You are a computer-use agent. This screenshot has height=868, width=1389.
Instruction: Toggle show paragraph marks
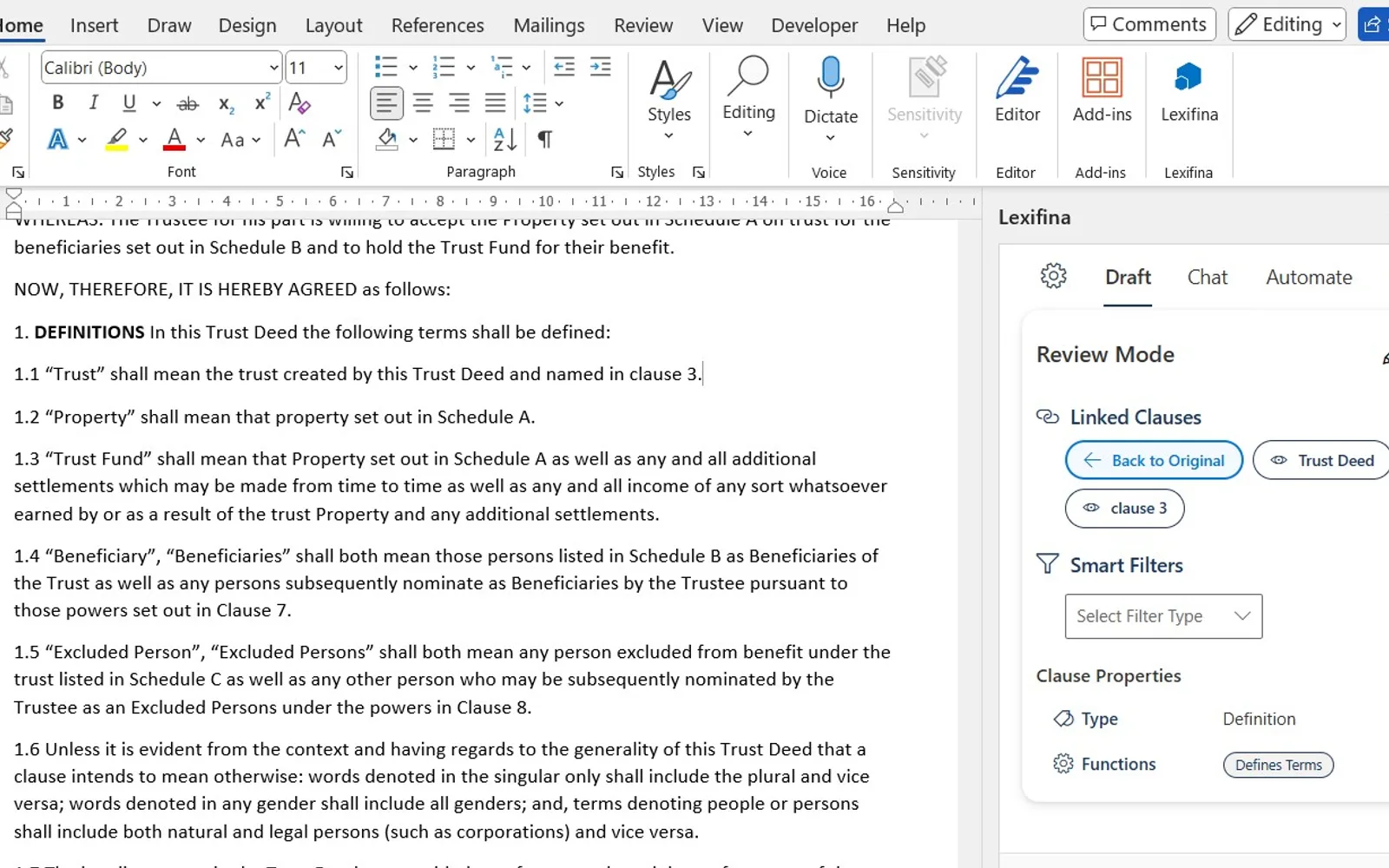pos(545,139)
